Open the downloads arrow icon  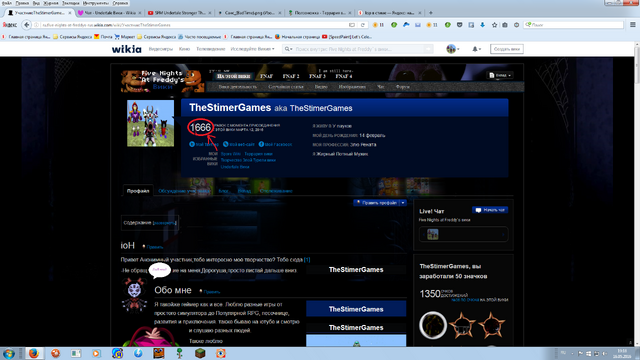click(x=482, y=25)
